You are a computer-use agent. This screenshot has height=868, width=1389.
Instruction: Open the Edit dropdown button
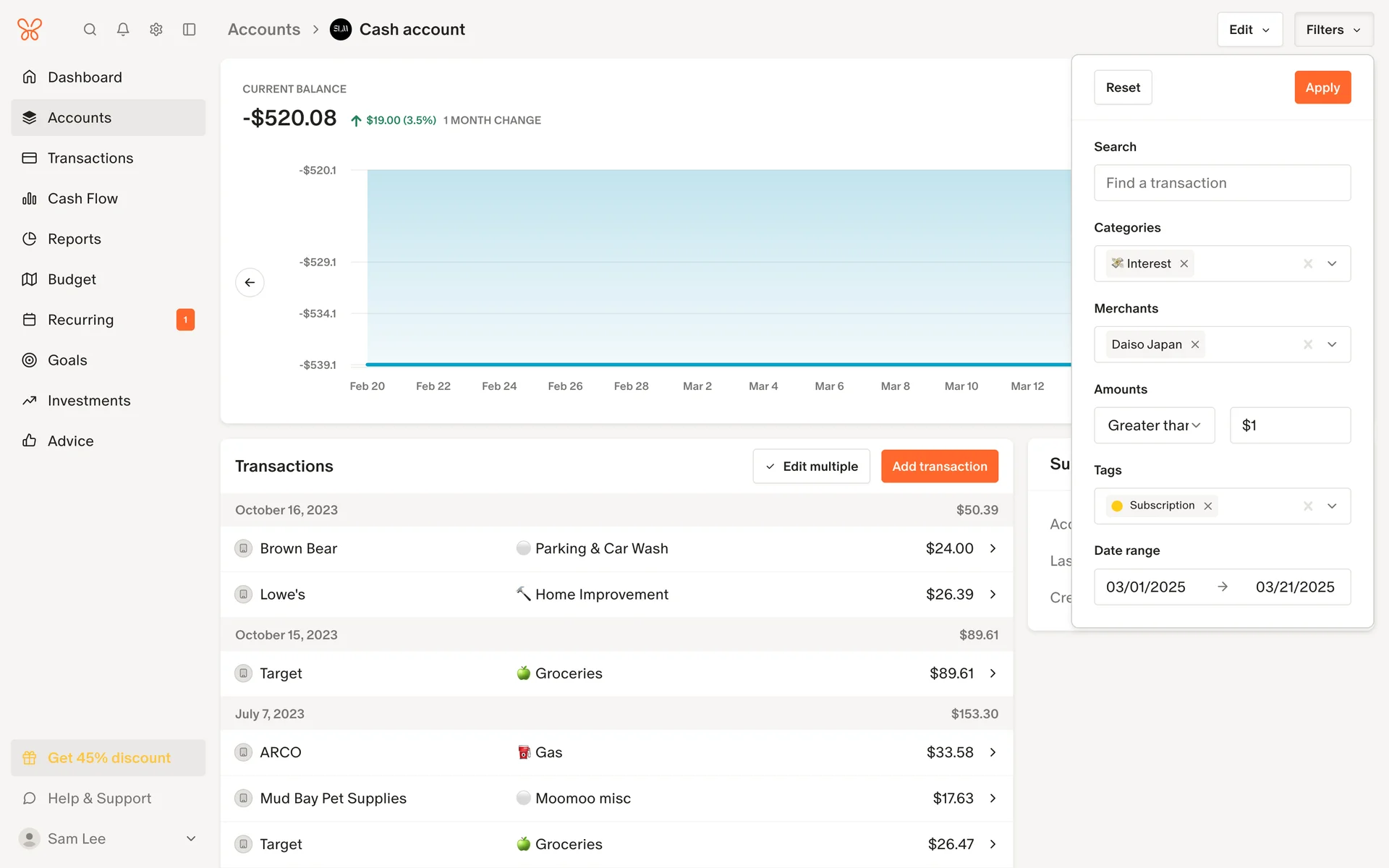(1249, 30)
